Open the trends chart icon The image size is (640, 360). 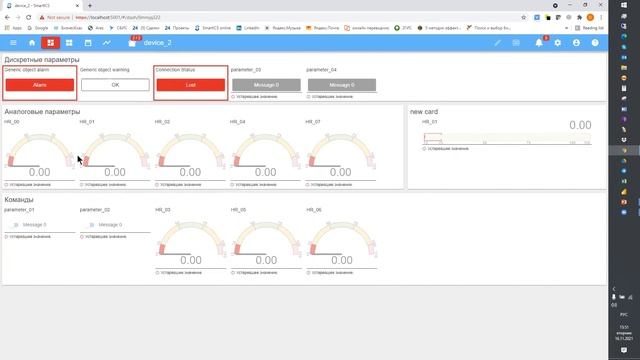(x=107, y=43)
